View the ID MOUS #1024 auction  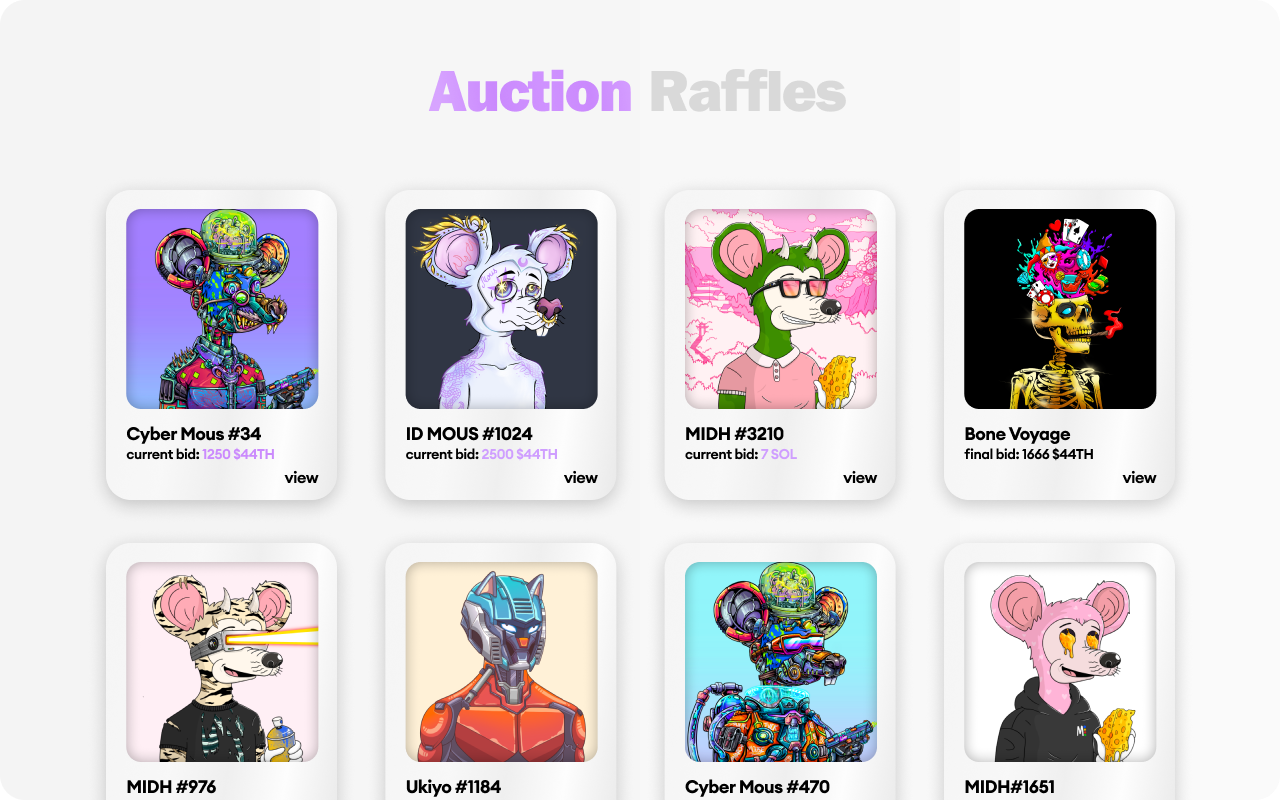581,478
